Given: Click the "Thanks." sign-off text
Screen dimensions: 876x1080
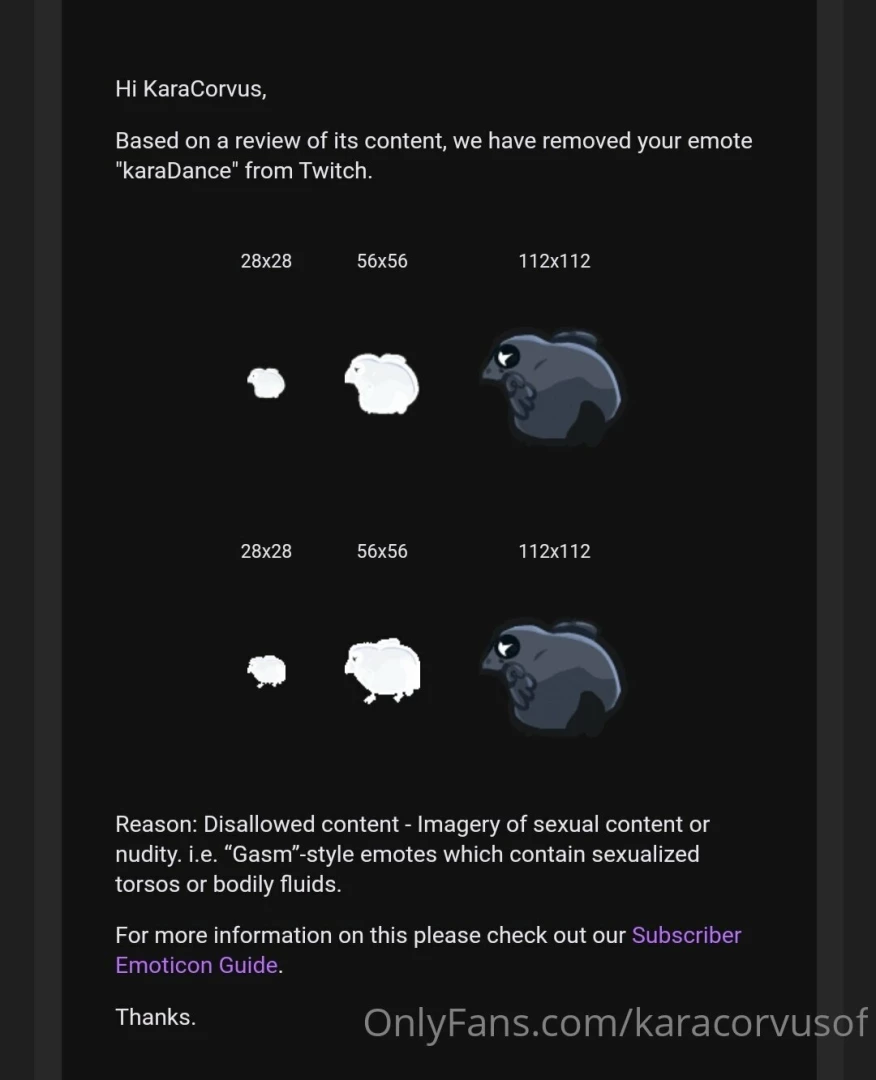Looking at the screenshot, I should coord(156,1017).
